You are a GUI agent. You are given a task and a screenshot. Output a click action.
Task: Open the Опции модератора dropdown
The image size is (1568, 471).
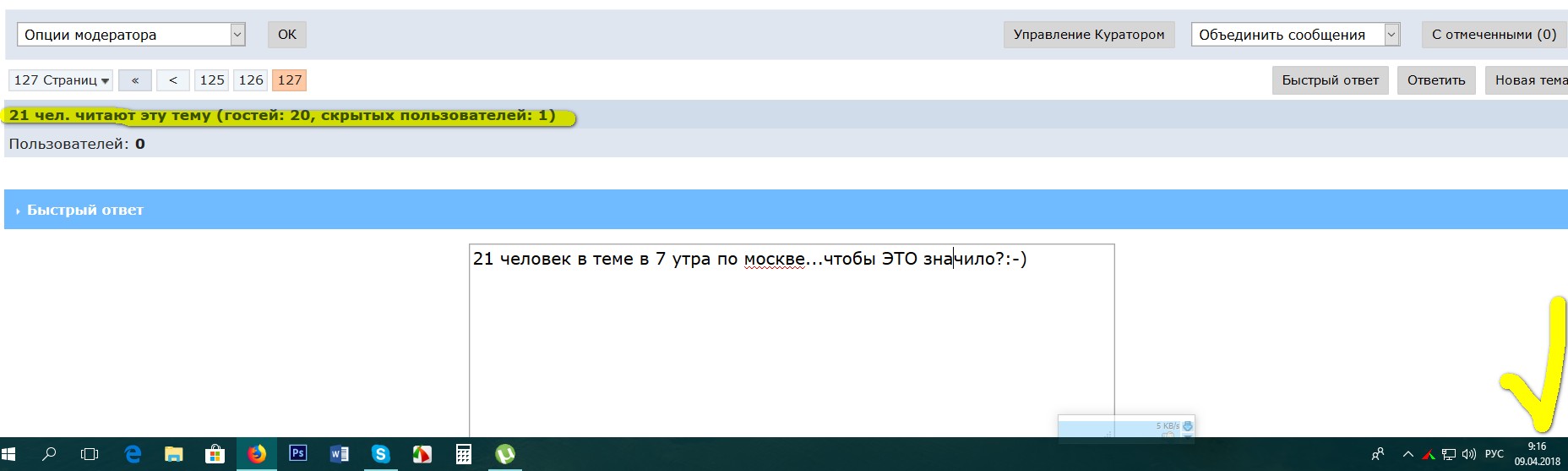pos(131,35)
